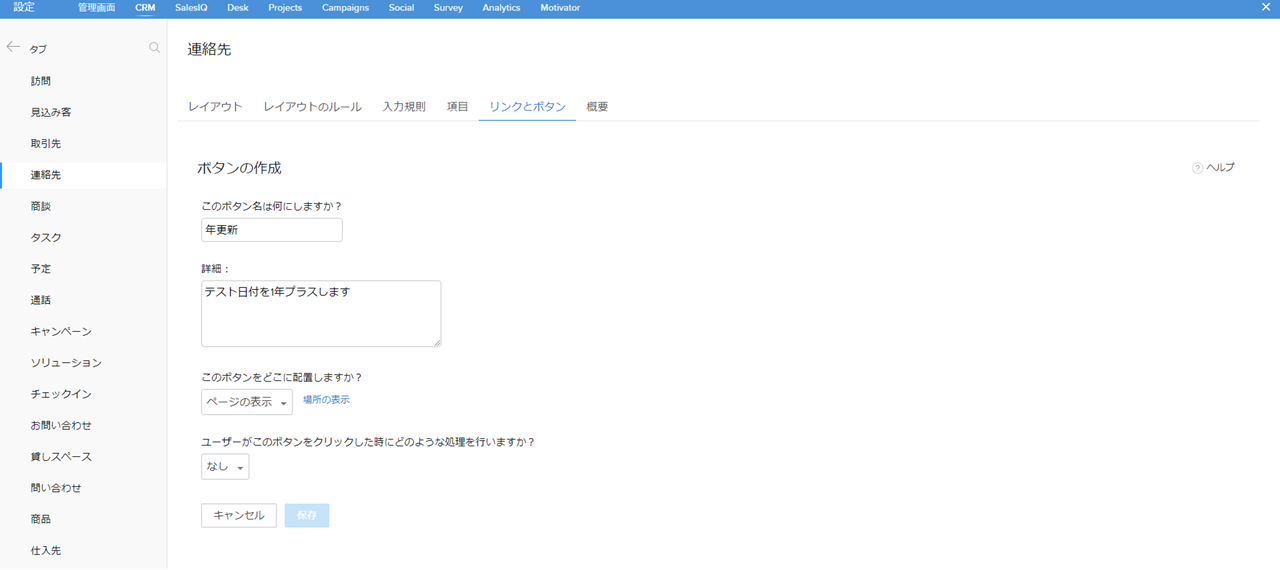Open Desk in the top bar

[238, 7]
